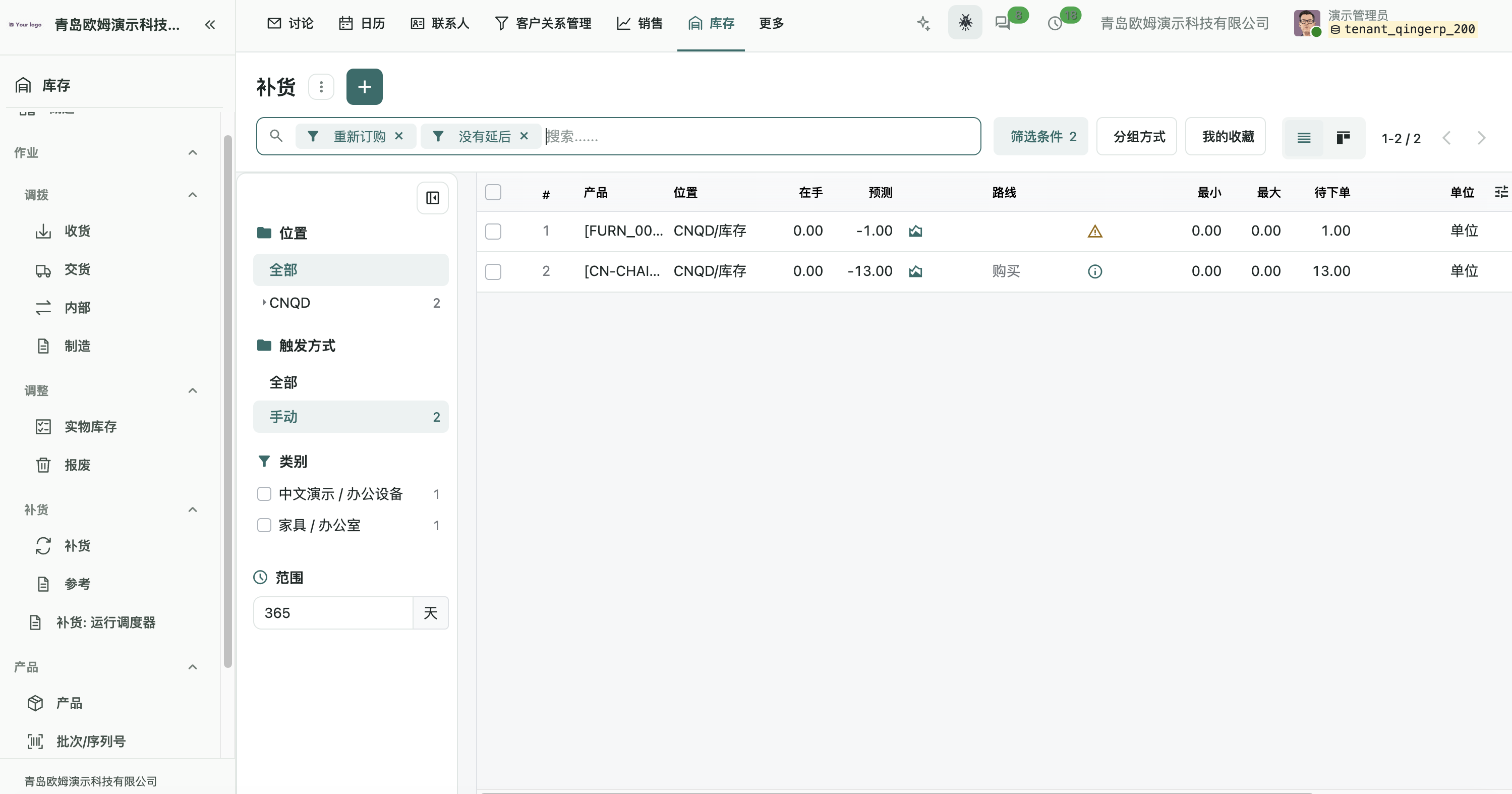Open the debug bug icon menu

click(x=965, y=23)
